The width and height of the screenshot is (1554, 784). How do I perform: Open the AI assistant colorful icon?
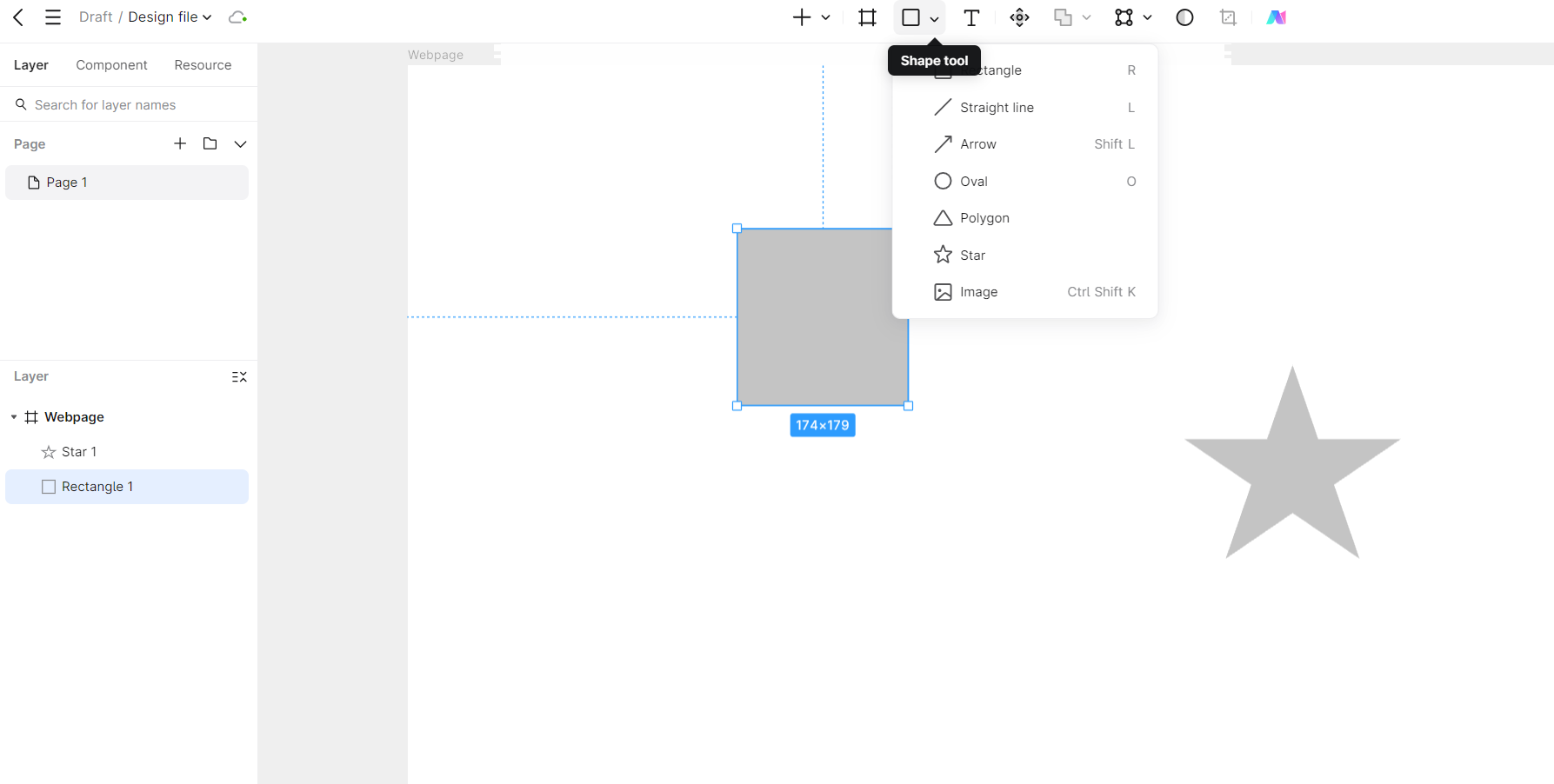pyautogui.click(x=1276, y=17)
